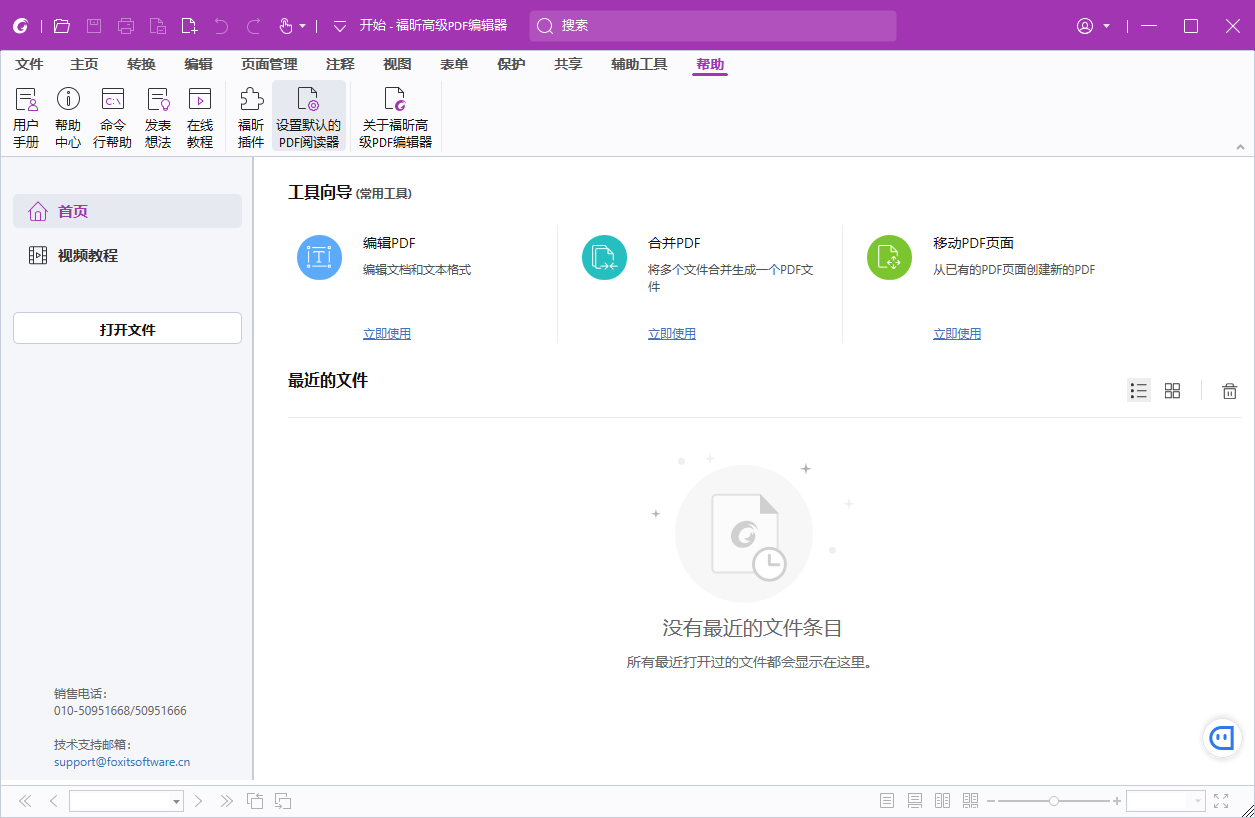Expand the Hand tool dropdown arrow
Screen dimensions: 1255x818
(302, 26)
